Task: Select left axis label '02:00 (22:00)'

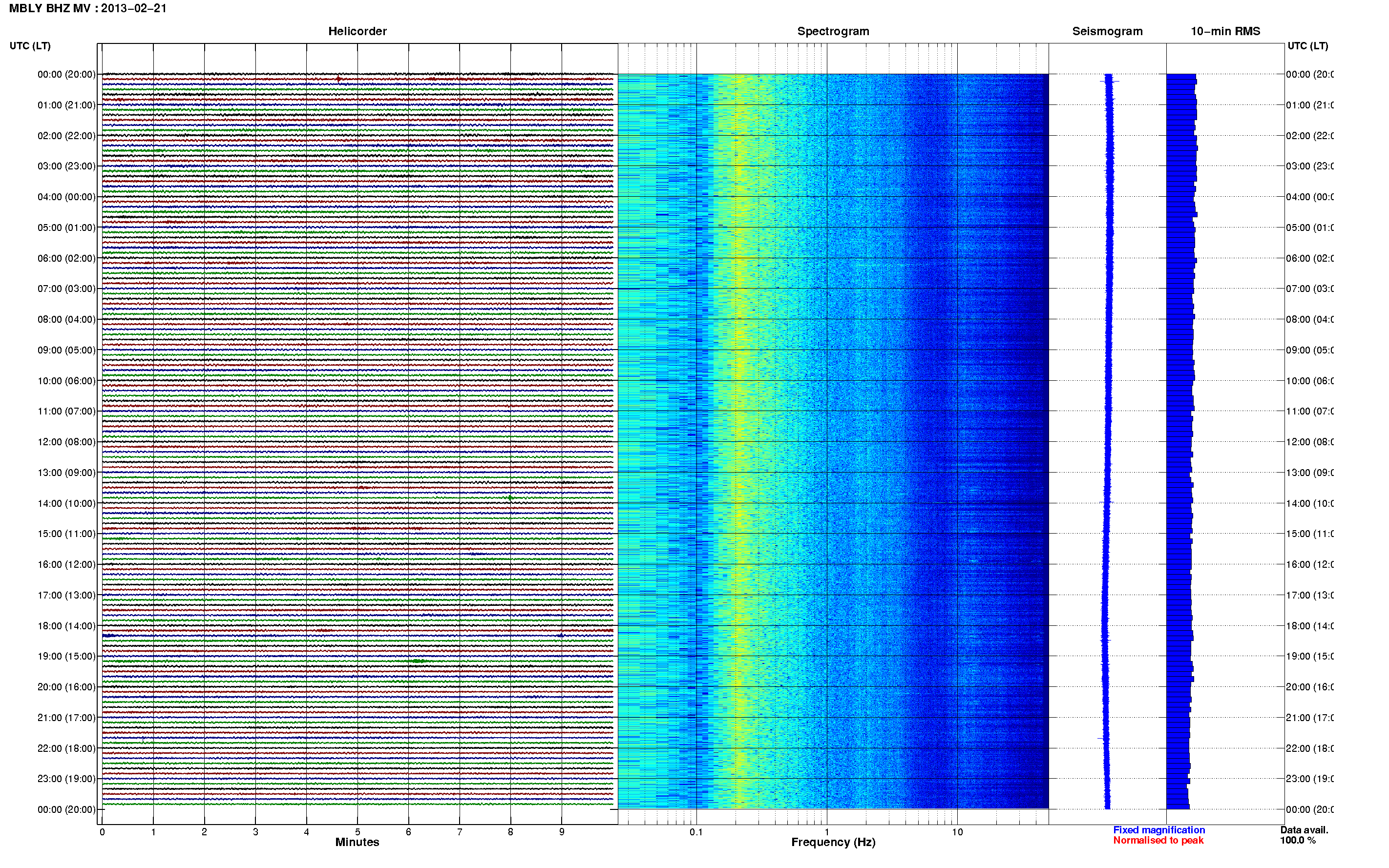Action: click(66, 136)
